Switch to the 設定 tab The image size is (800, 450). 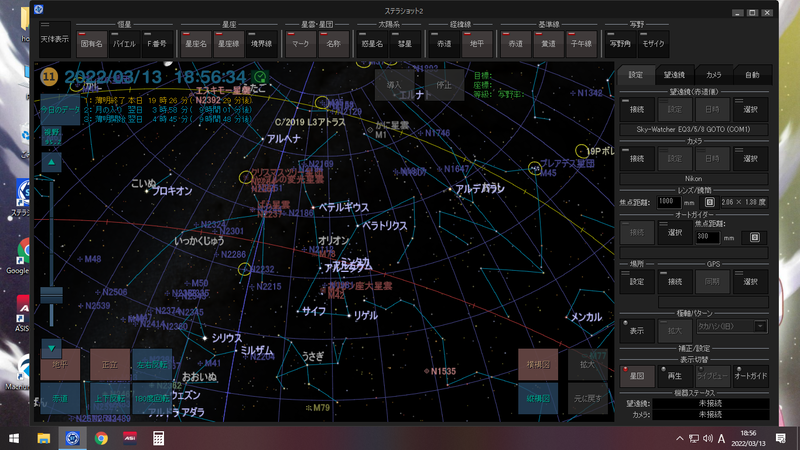point(636,75)
